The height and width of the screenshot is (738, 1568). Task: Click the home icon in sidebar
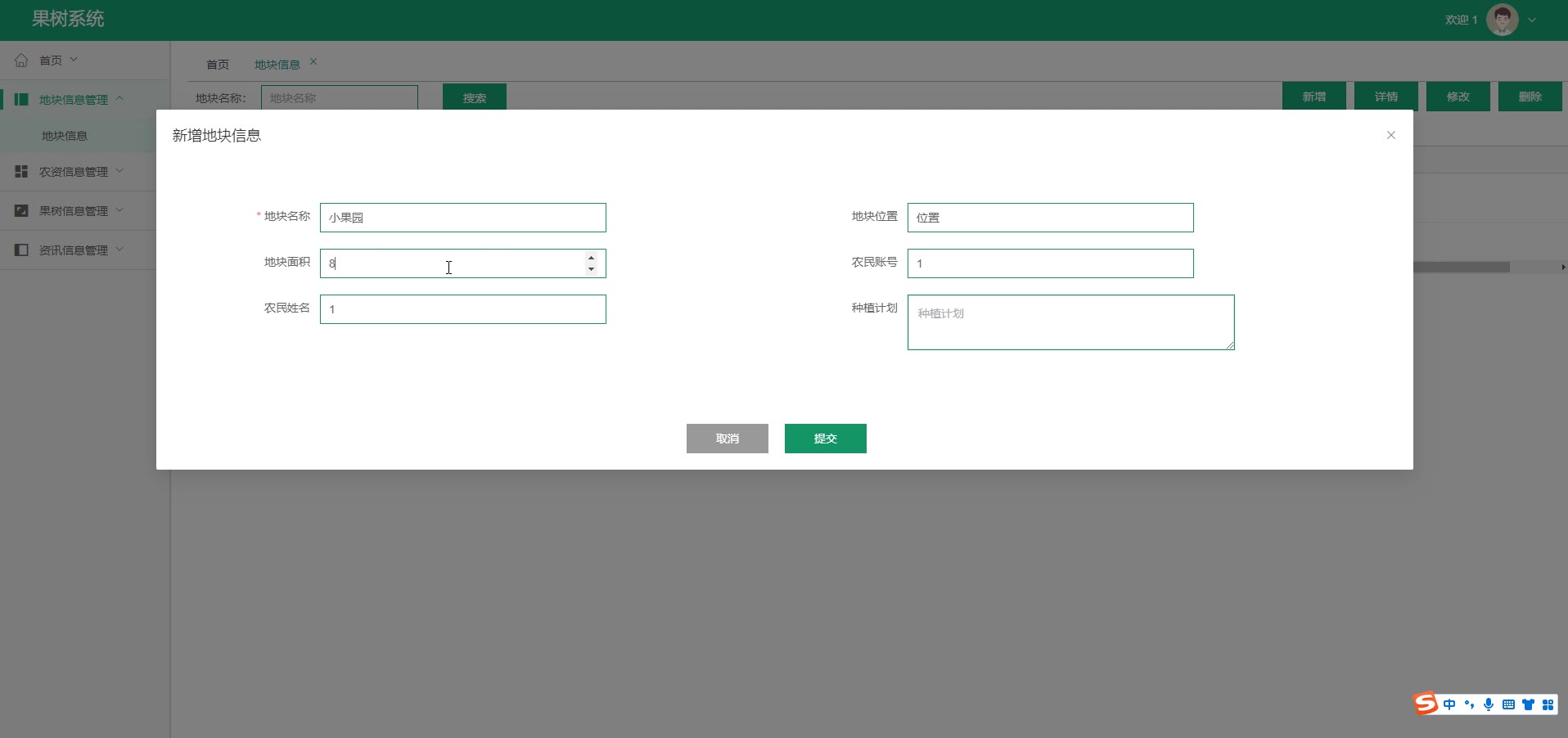coord(21,61)
